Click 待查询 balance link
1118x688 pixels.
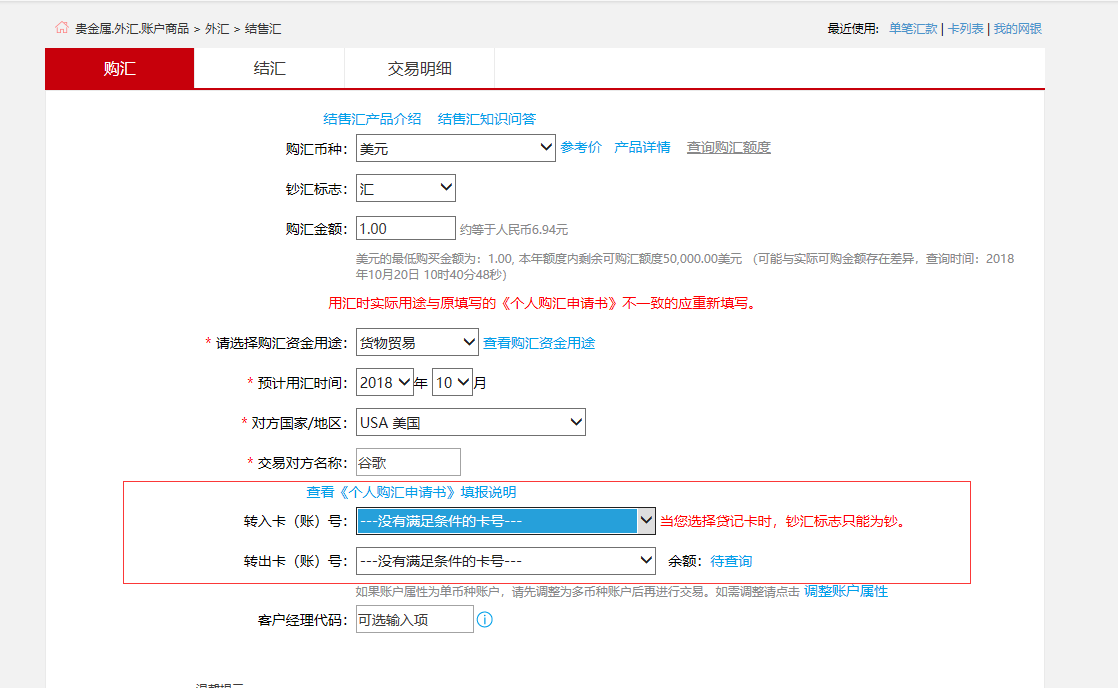click(x=731, y=562)
